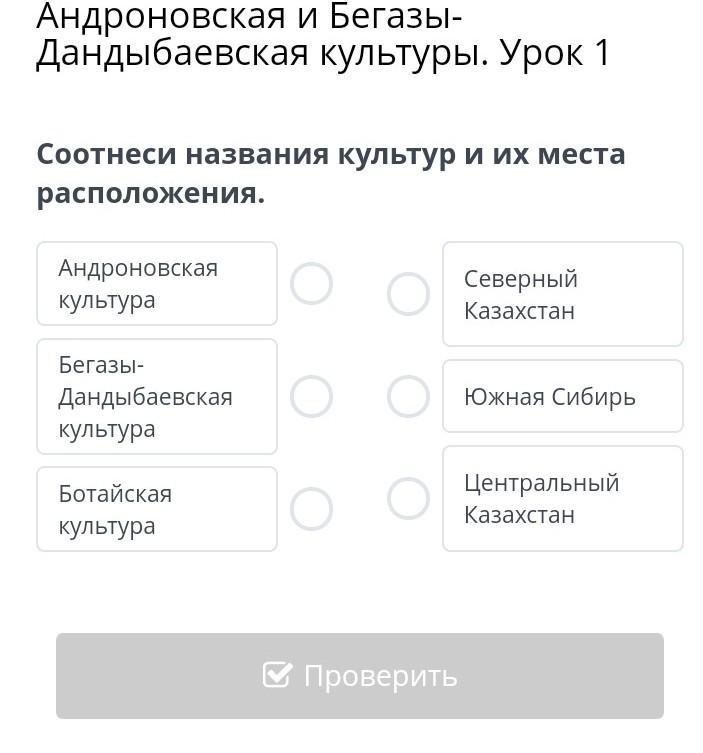The width and height of the screenshot is (703, 753).
Task: Choose the Бегазы-Дандыбаевская культура card
Action: coord(157,397)
